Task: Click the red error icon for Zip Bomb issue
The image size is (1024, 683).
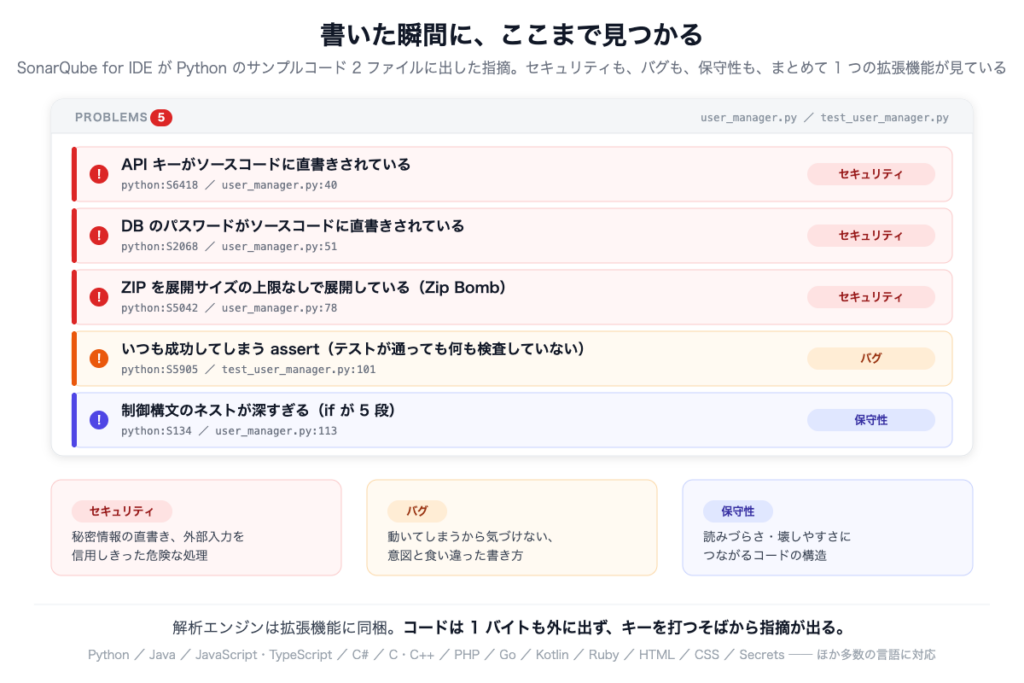Action: click(x=99, y=296)
